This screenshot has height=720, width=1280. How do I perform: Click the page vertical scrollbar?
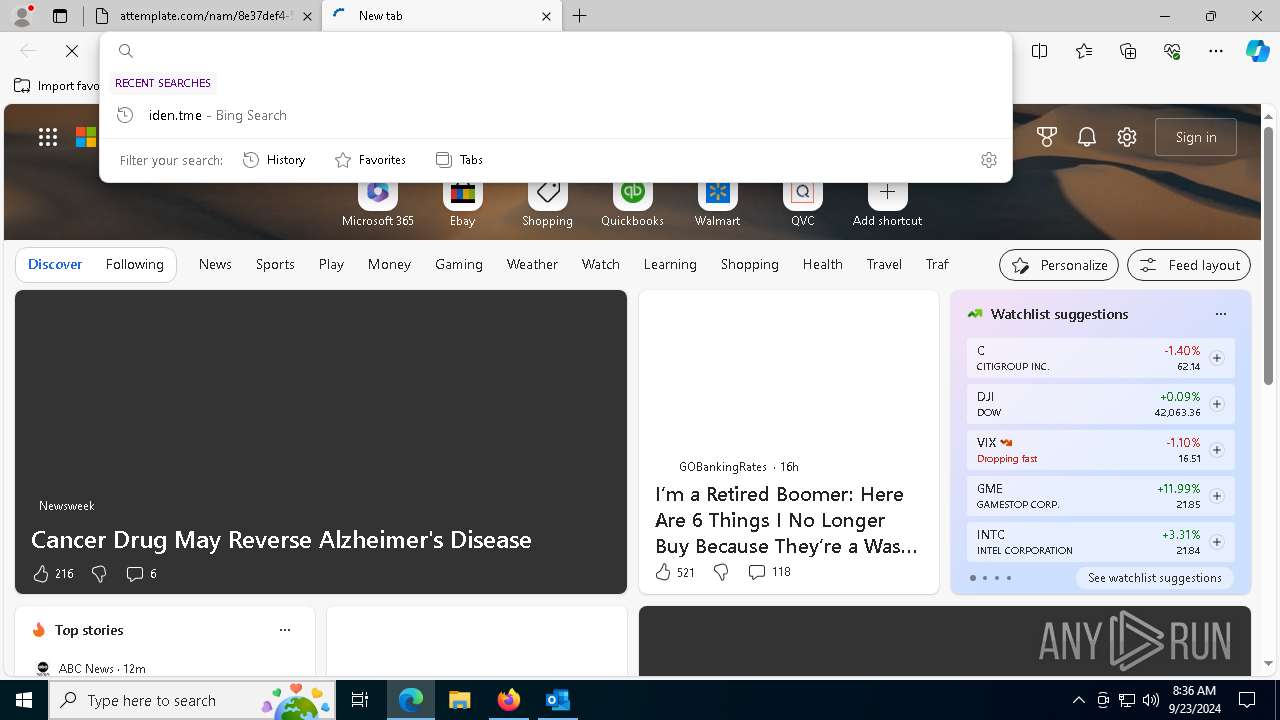click(1269, 255)
